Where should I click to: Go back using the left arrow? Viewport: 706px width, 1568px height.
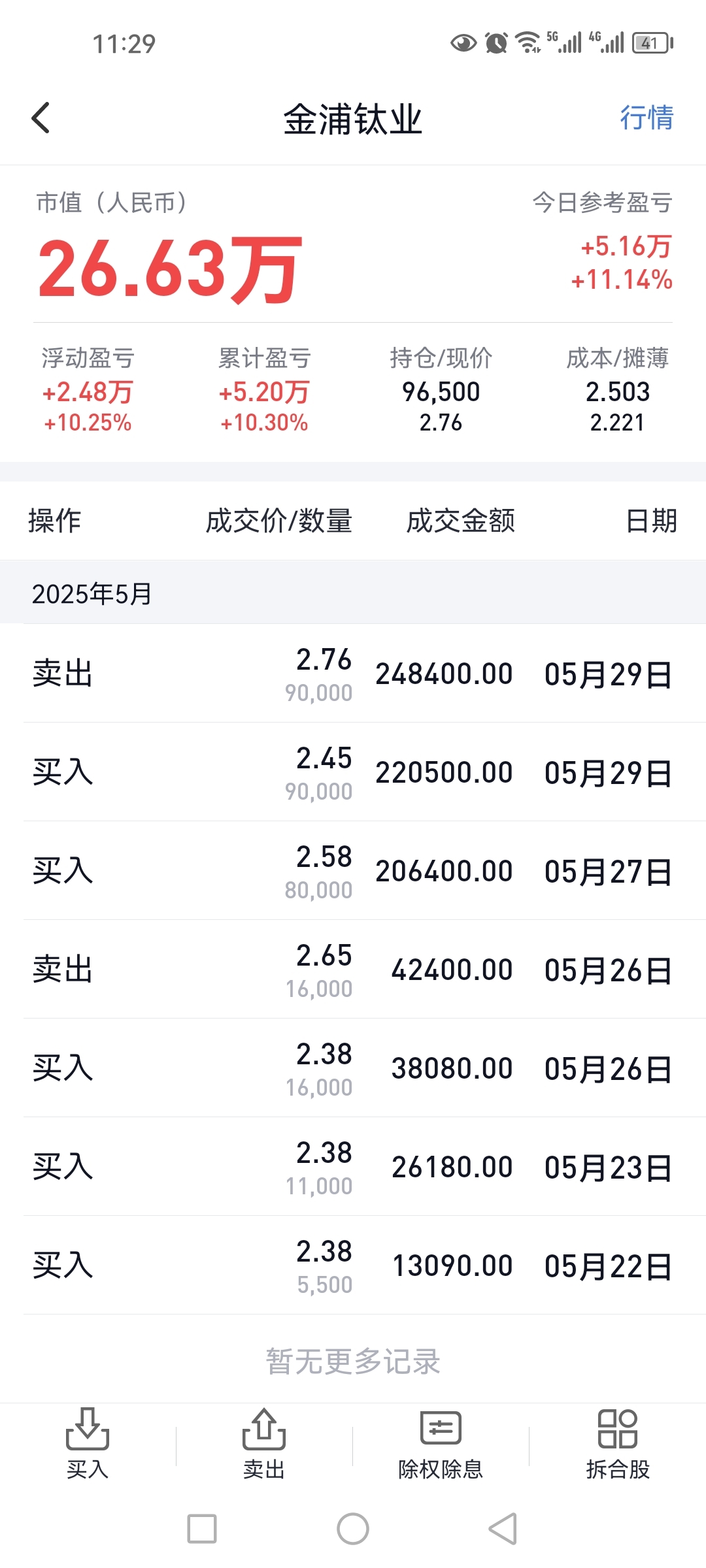point(41,118)
